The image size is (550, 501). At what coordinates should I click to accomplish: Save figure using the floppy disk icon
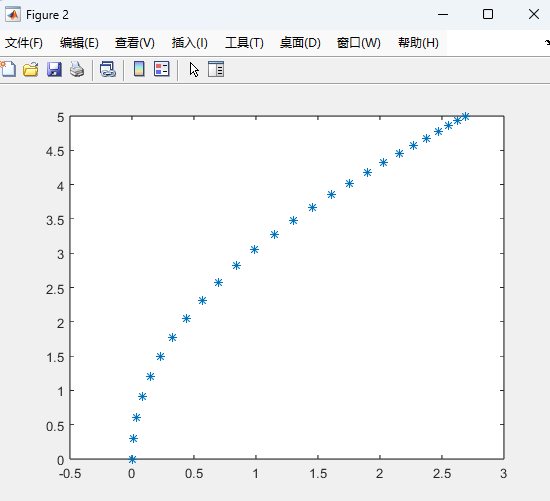[54, 69]
